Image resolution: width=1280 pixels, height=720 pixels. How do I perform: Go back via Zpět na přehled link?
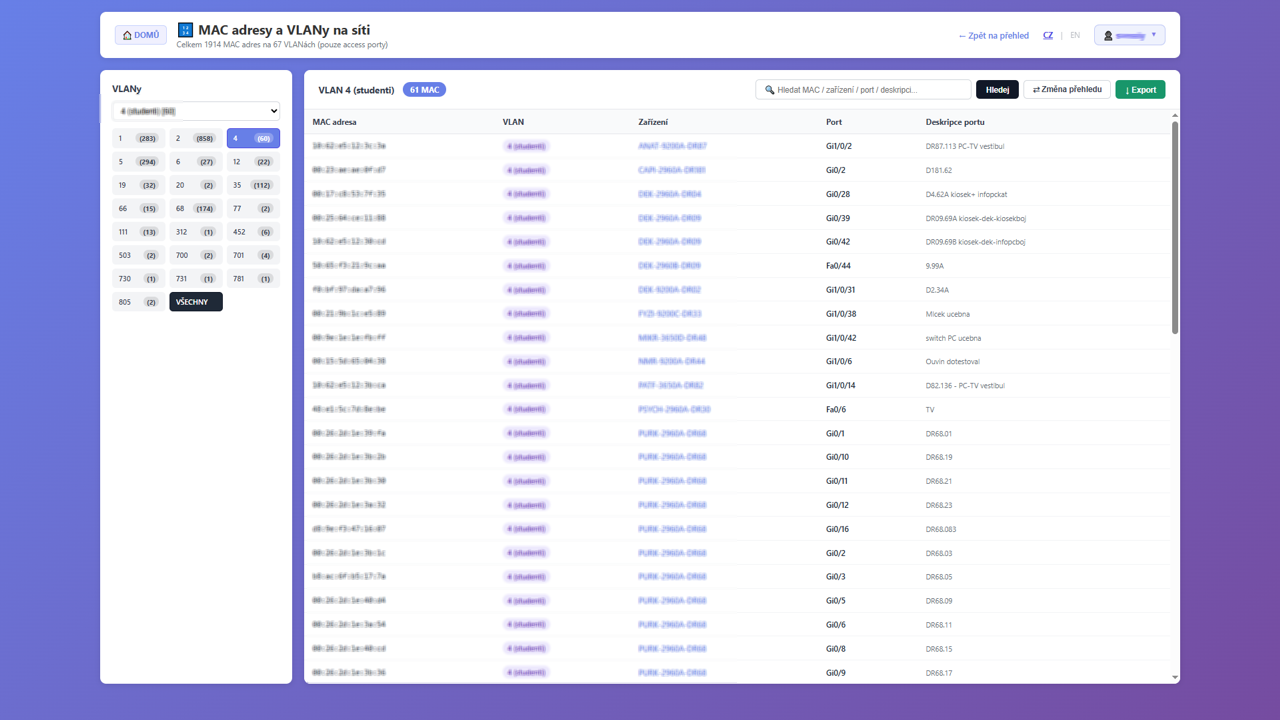pyautogui.click(x=993, y=35)
